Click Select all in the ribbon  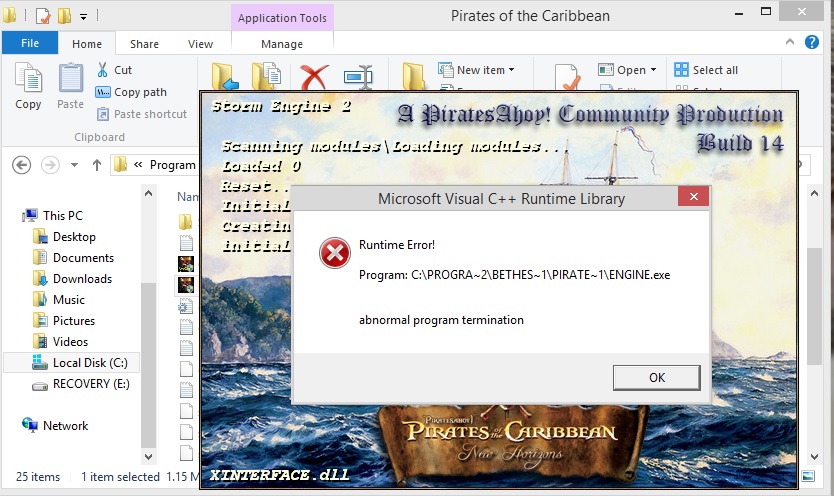coord(706,70)
